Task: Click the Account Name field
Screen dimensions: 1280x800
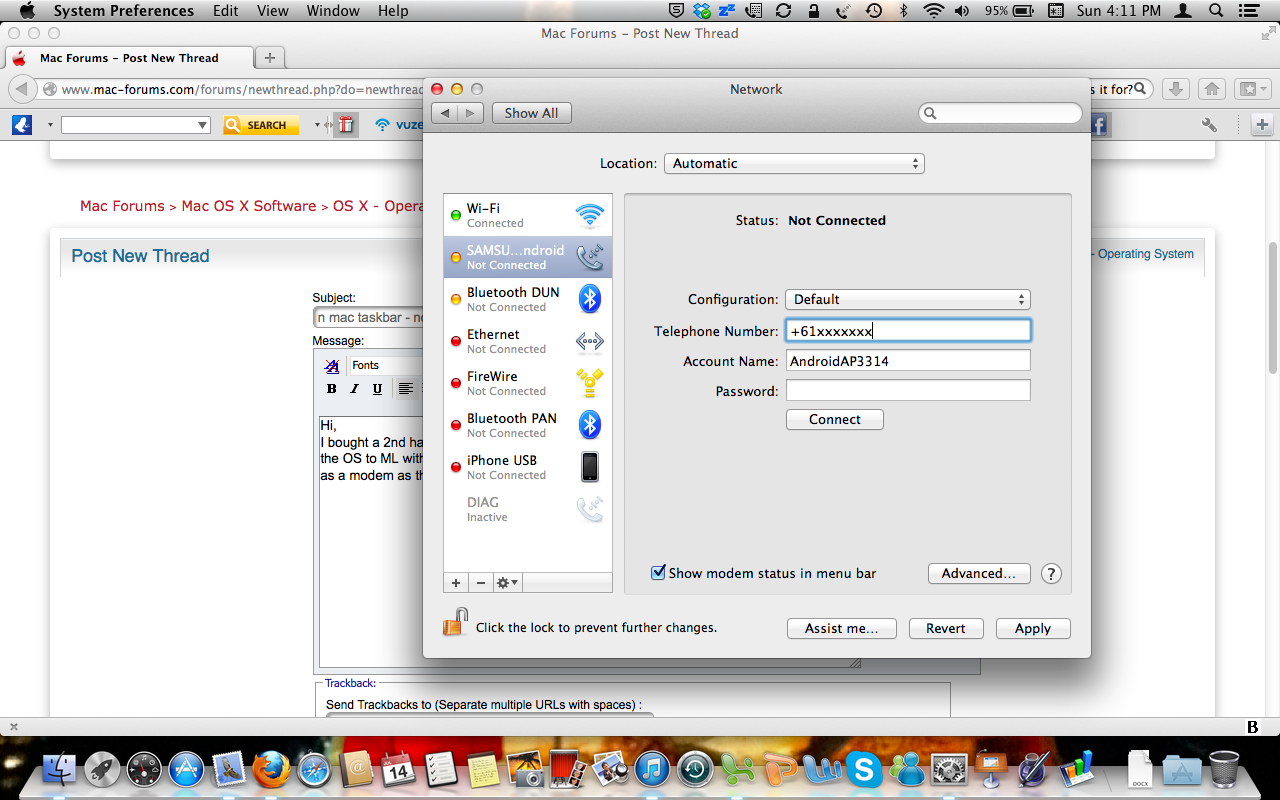Action: (x=908, y=361)
